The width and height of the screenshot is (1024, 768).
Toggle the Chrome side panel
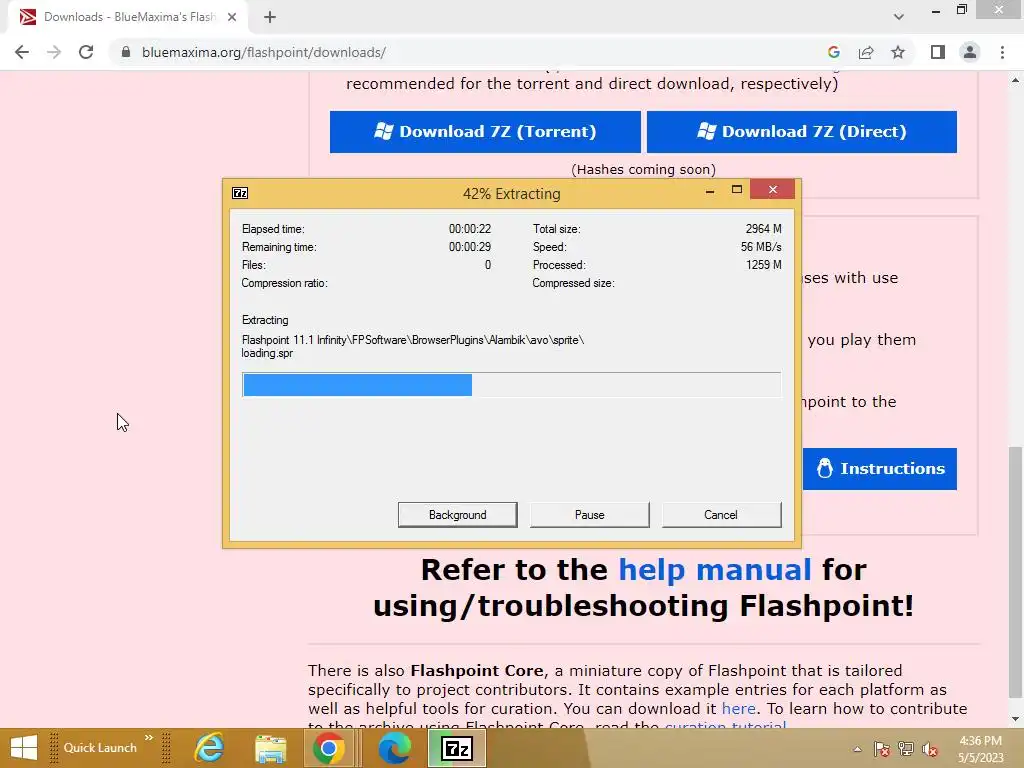pos(938,52)
